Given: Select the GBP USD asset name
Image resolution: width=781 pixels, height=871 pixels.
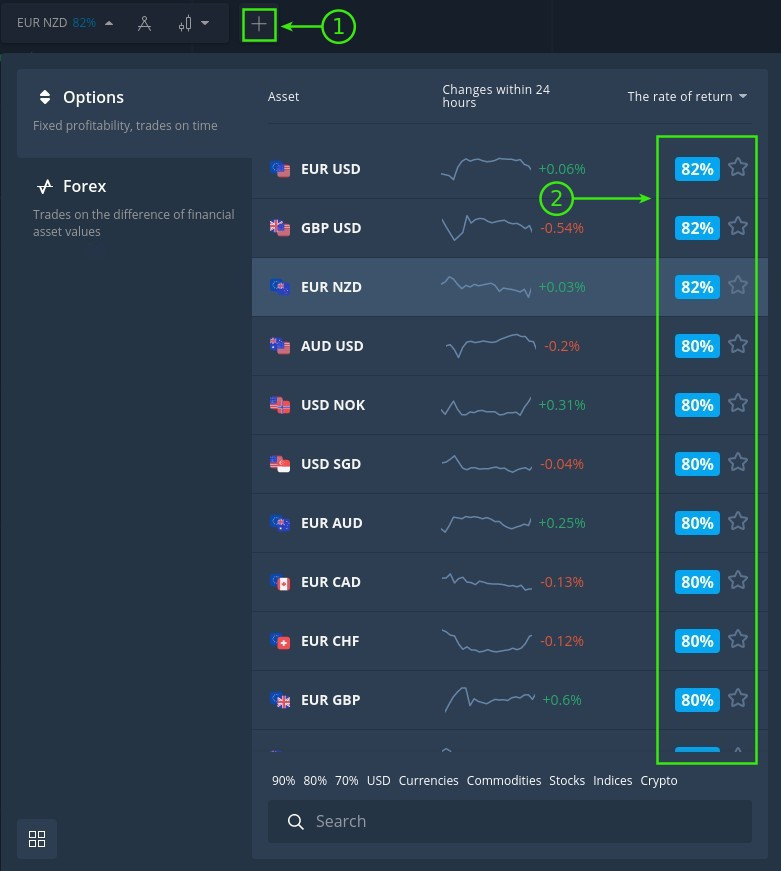Looking at the screenshot, I should (x=331, y=228).
